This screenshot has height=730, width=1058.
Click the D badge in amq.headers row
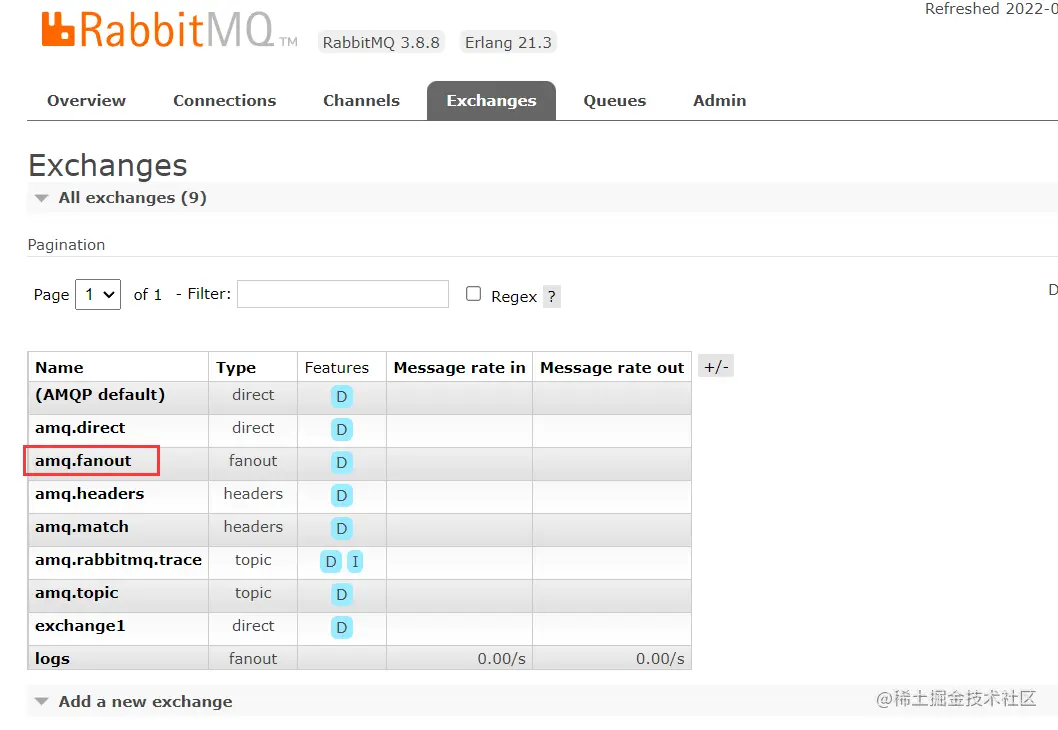click(x=341, y=495)
